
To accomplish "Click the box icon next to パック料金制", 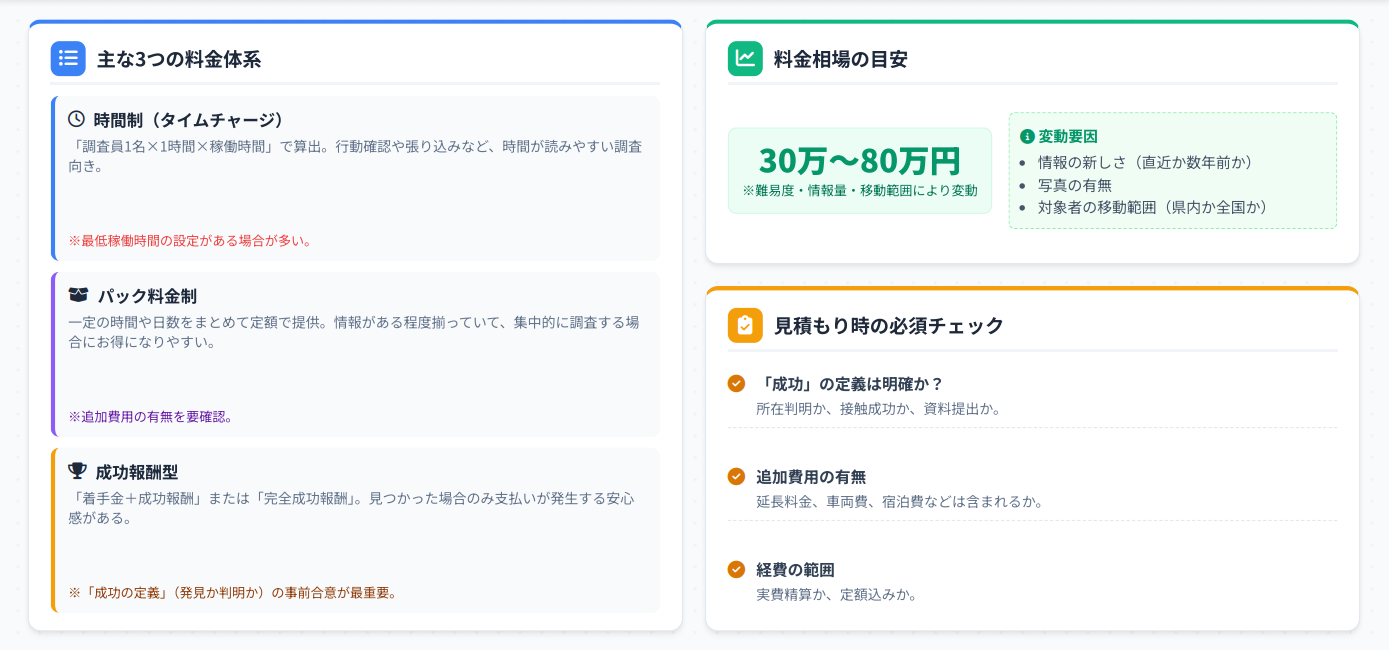I will [x=78, y=295].
